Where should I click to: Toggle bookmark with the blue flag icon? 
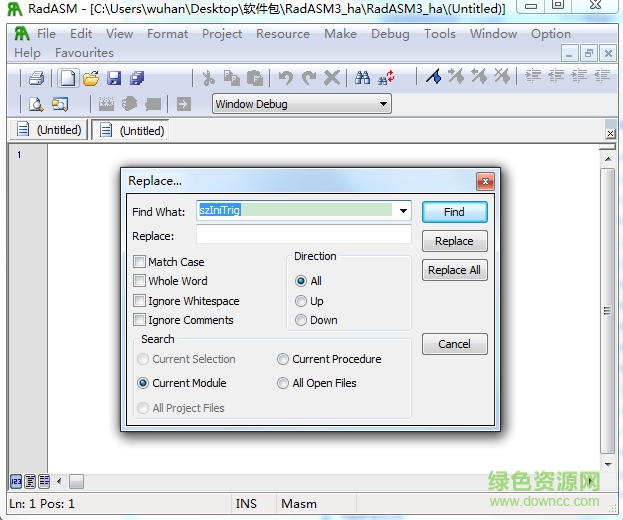coord(434,76)
